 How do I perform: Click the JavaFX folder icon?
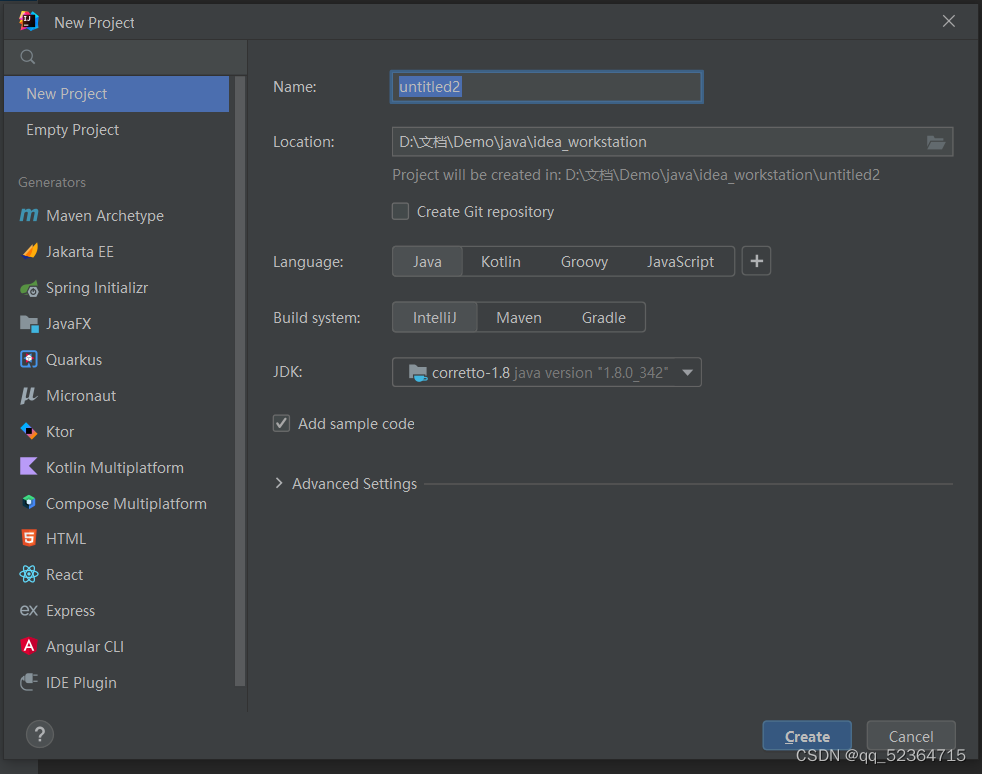(29, 324)
